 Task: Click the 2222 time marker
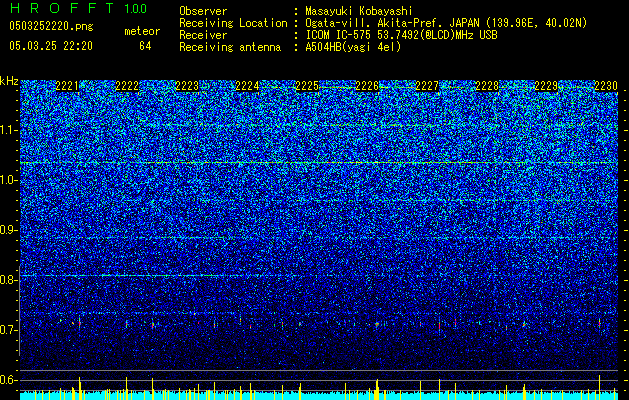click(127, 86)
